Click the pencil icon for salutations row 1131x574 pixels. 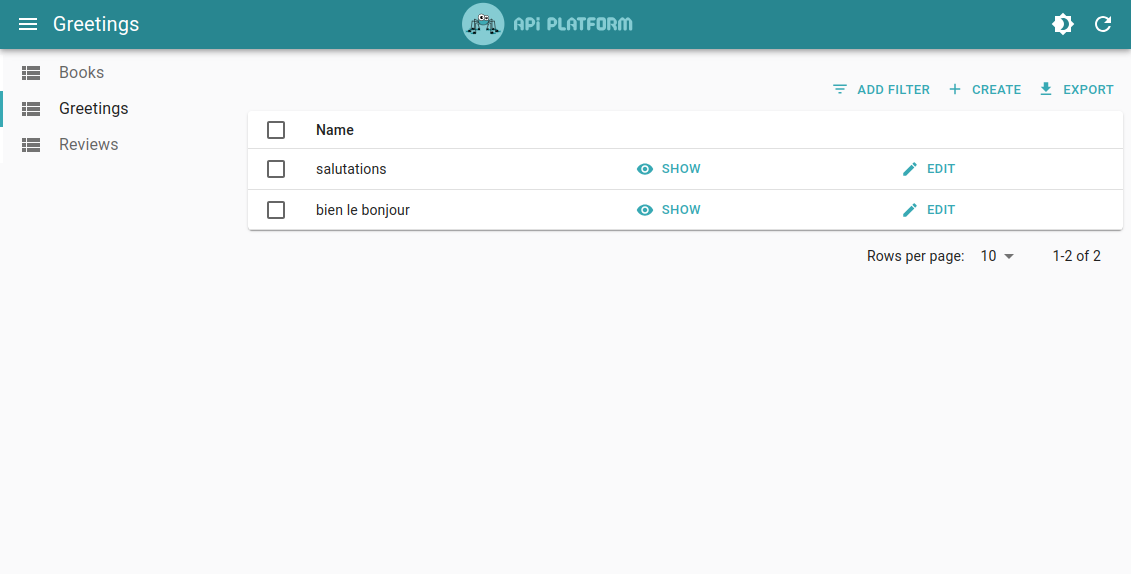[910, 169]
